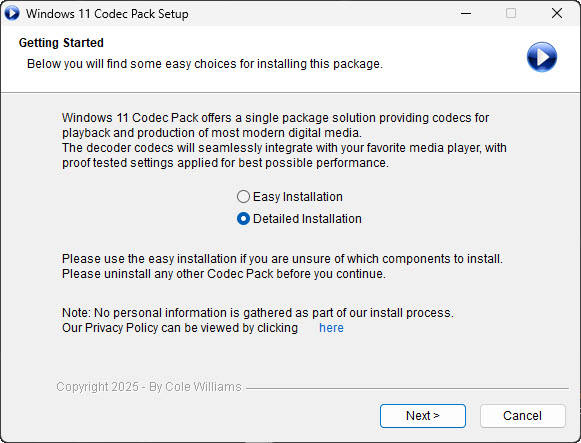Cancel the codec pack installation
This screenshot has height=443, width=581.
point(522,416)
